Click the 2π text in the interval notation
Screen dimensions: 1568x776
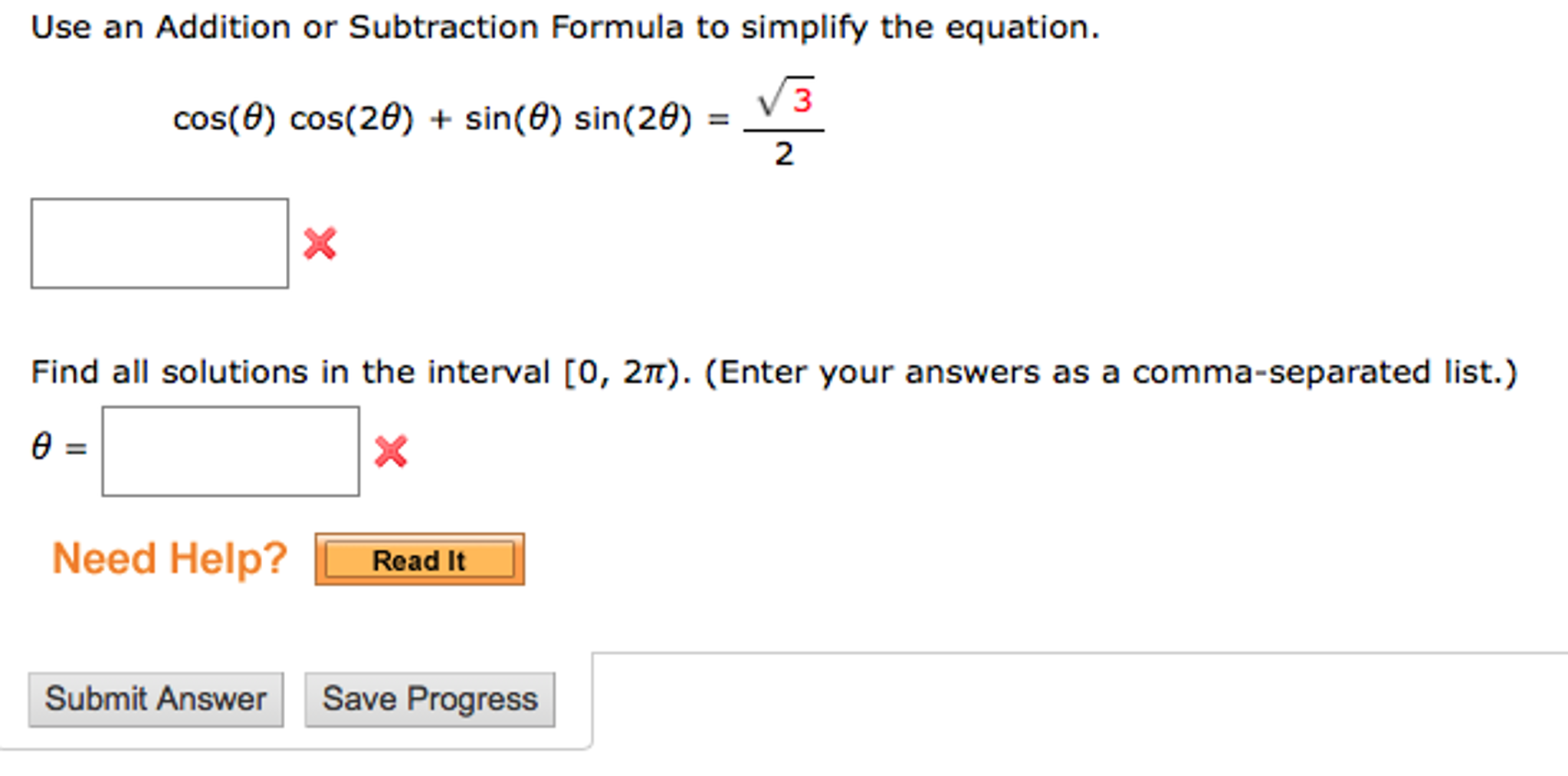(x=648, y=371)
